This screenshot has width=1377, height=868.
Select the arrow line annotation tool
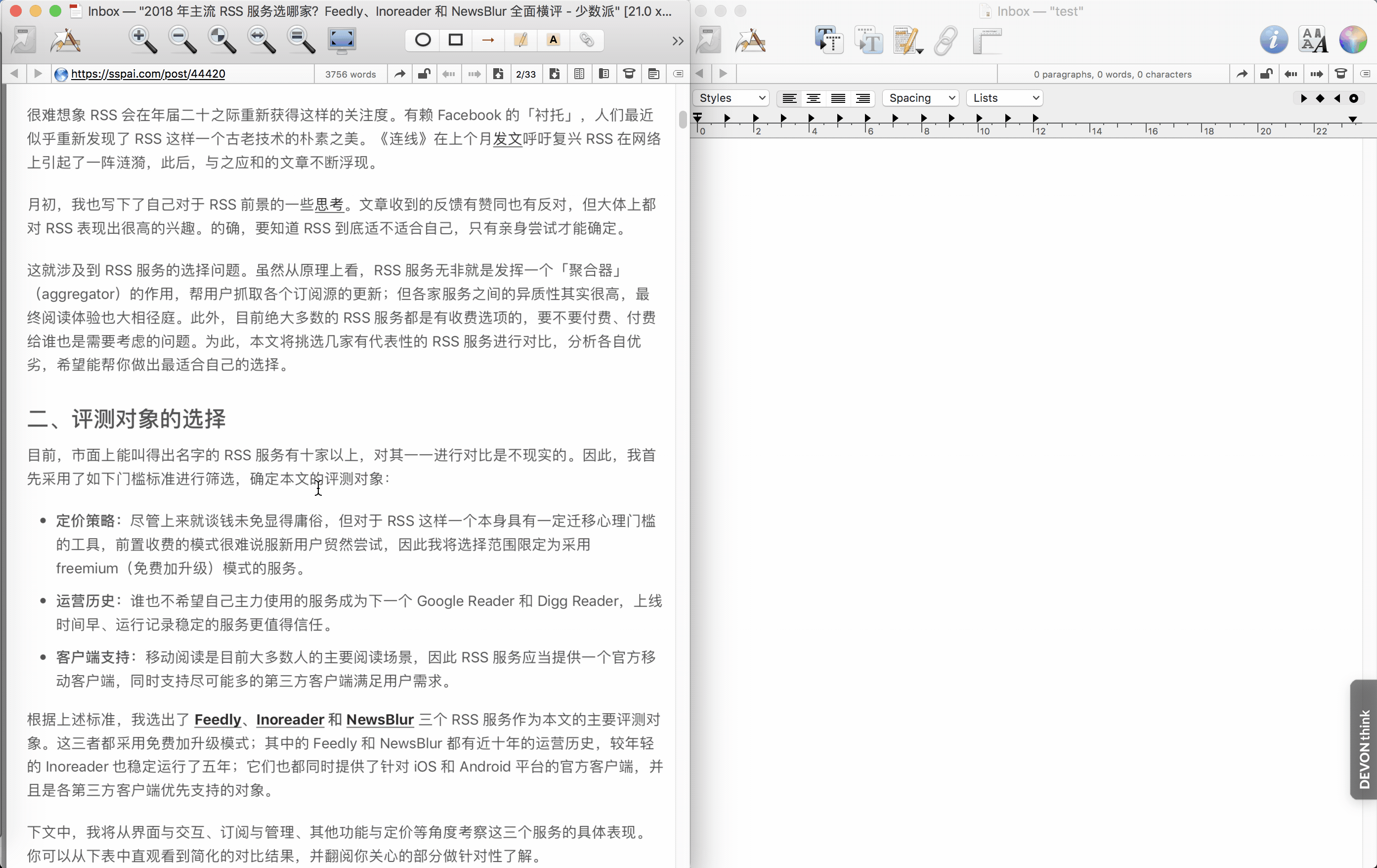point(488,40)
